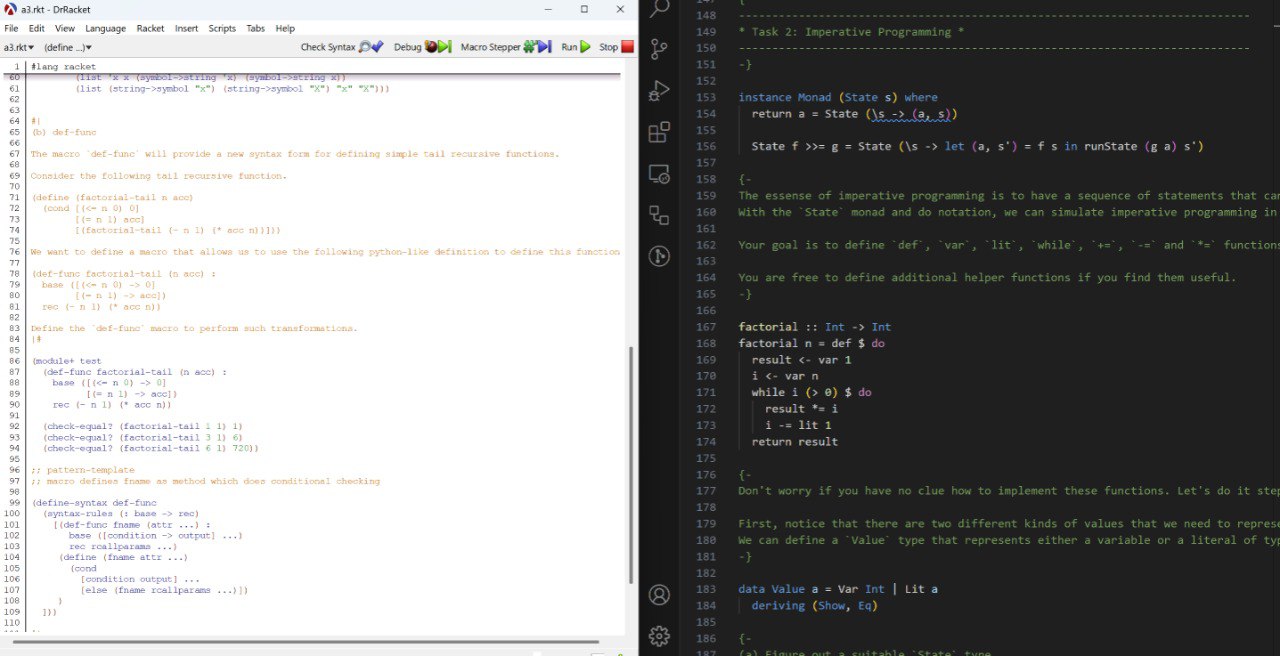
Task: Click the '(module+ test' line in DrRacket
Action: 66,361
